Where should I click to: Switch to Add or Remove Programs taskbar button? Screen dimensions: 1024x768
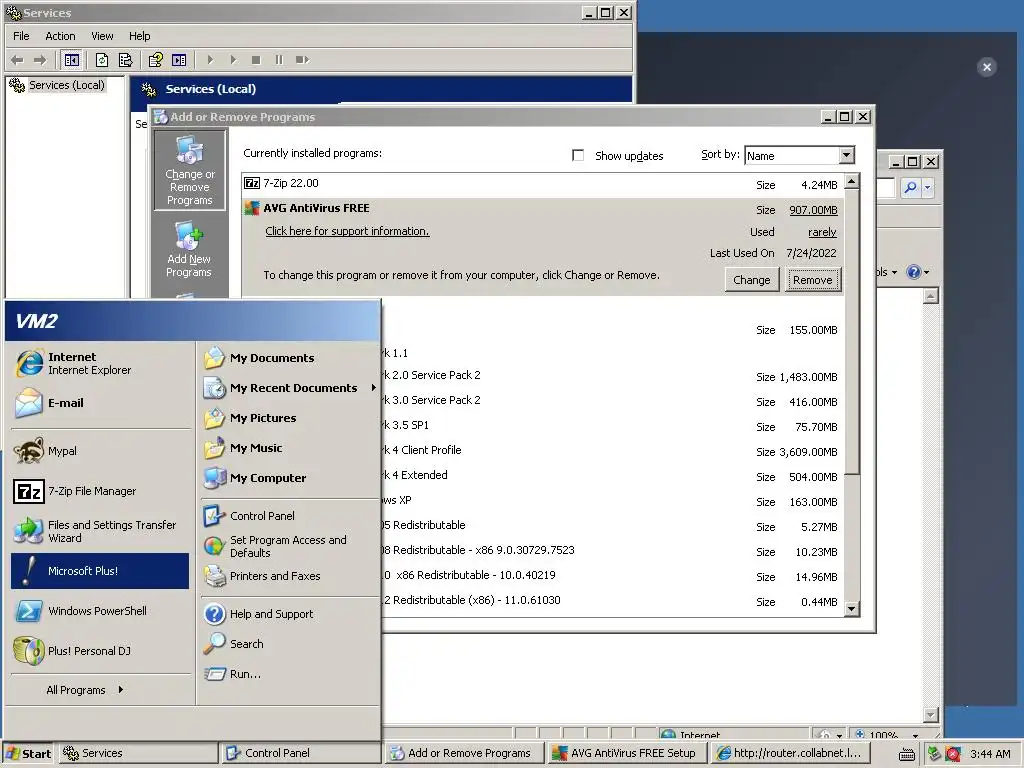[x=464, y=753]
